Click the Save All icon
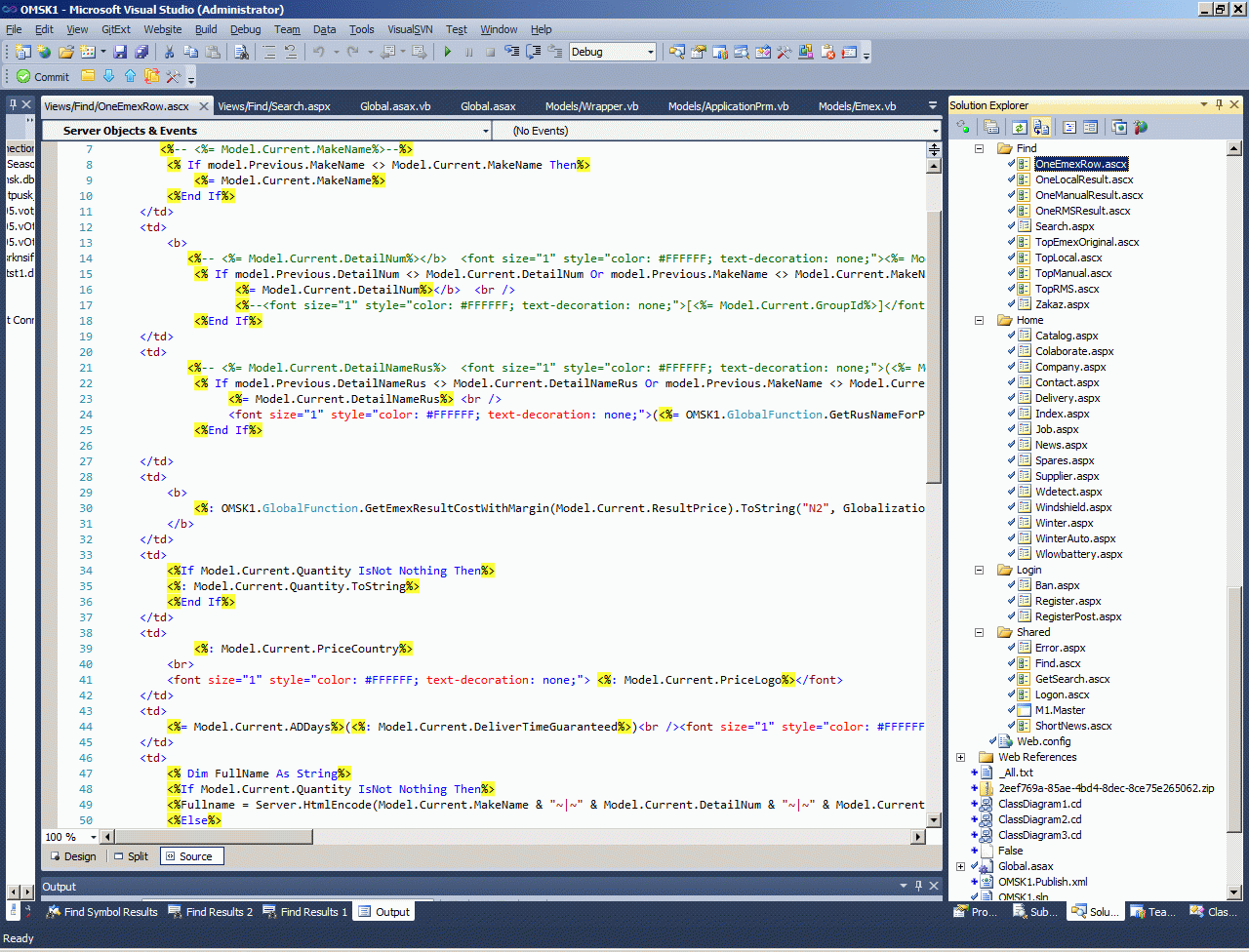Screen dimensions: 1249x952 [x=141, y=52]
